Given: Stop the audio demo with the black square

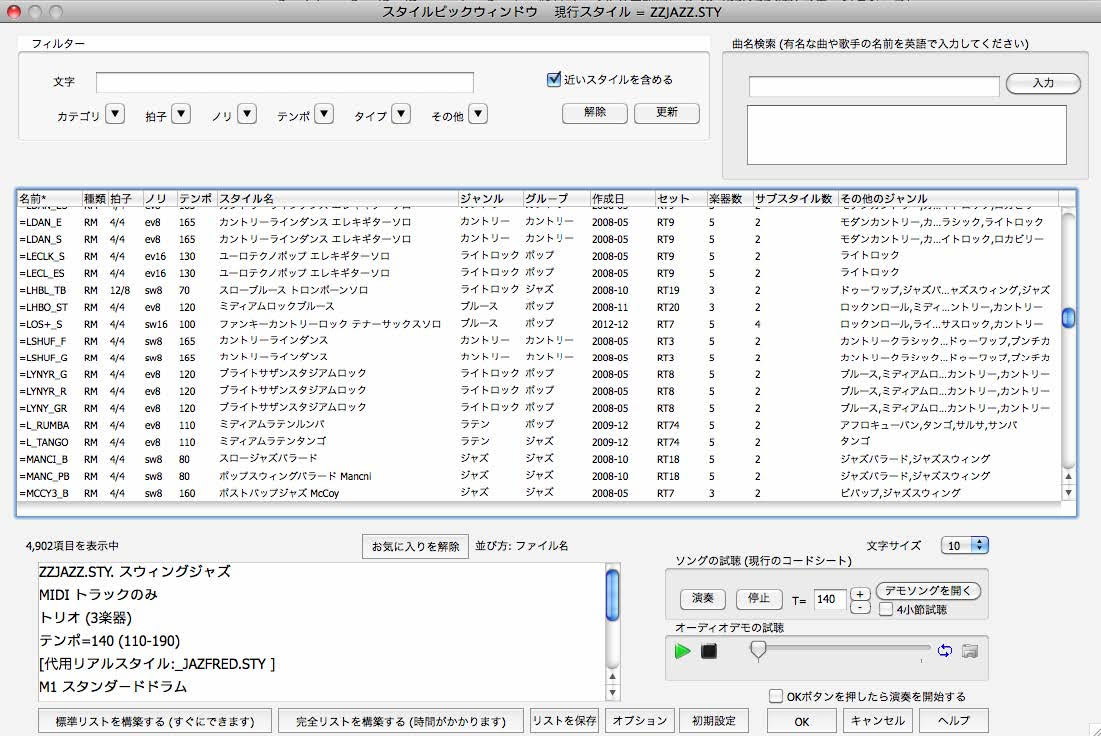Looking at the screenshot, I should 709,651.
